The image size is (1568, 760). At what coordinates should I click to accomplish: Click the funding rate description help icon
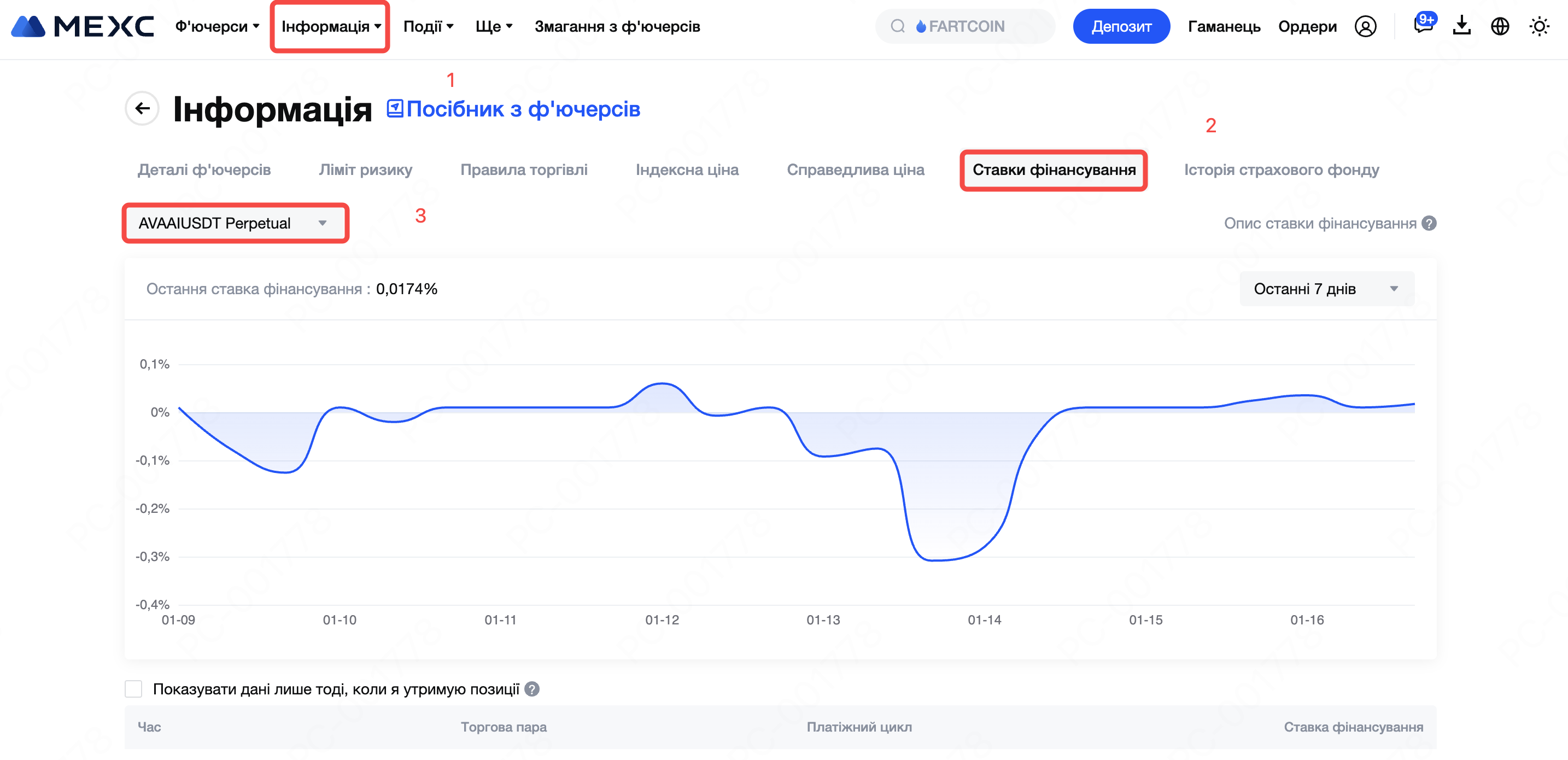1429,224
